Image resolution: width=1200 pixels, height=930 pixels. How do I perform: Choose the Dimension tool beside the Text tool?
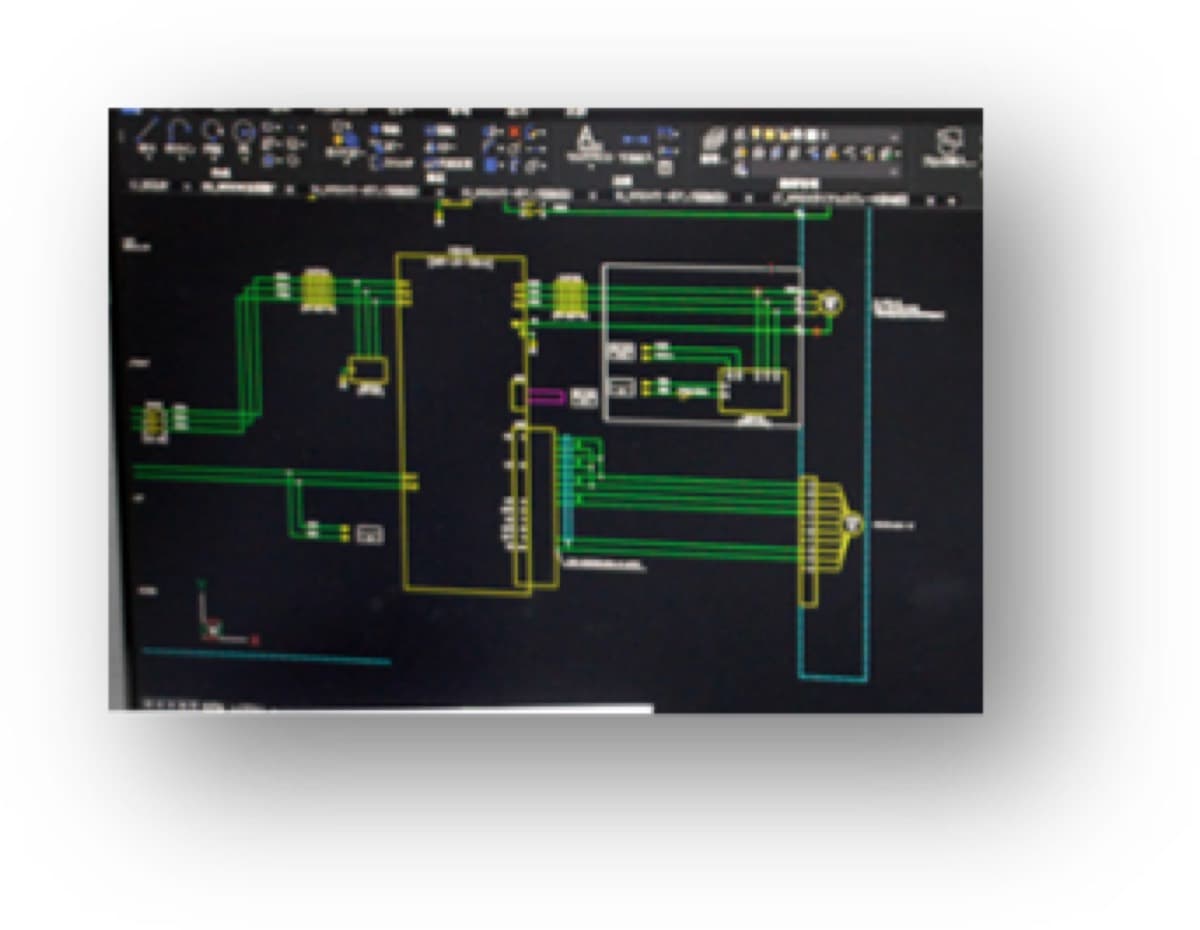coord(636,145)
